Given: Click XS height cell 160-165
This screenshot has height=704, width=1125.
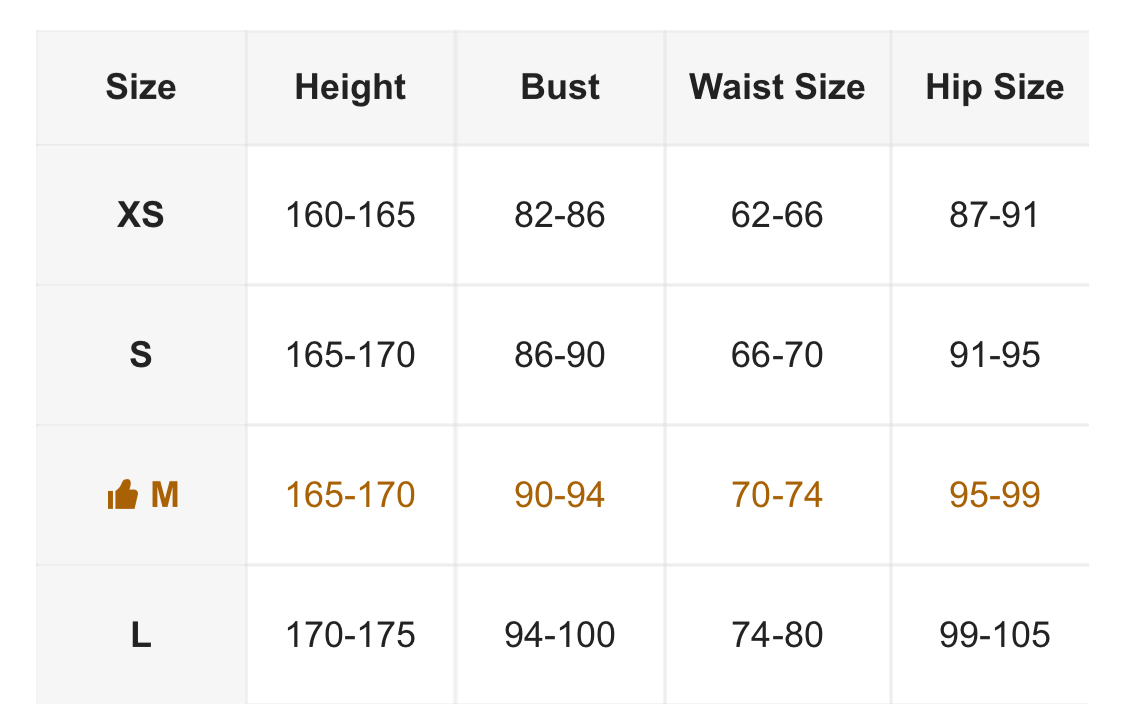Looking at the screenshot, I should [x=350, y=215].
